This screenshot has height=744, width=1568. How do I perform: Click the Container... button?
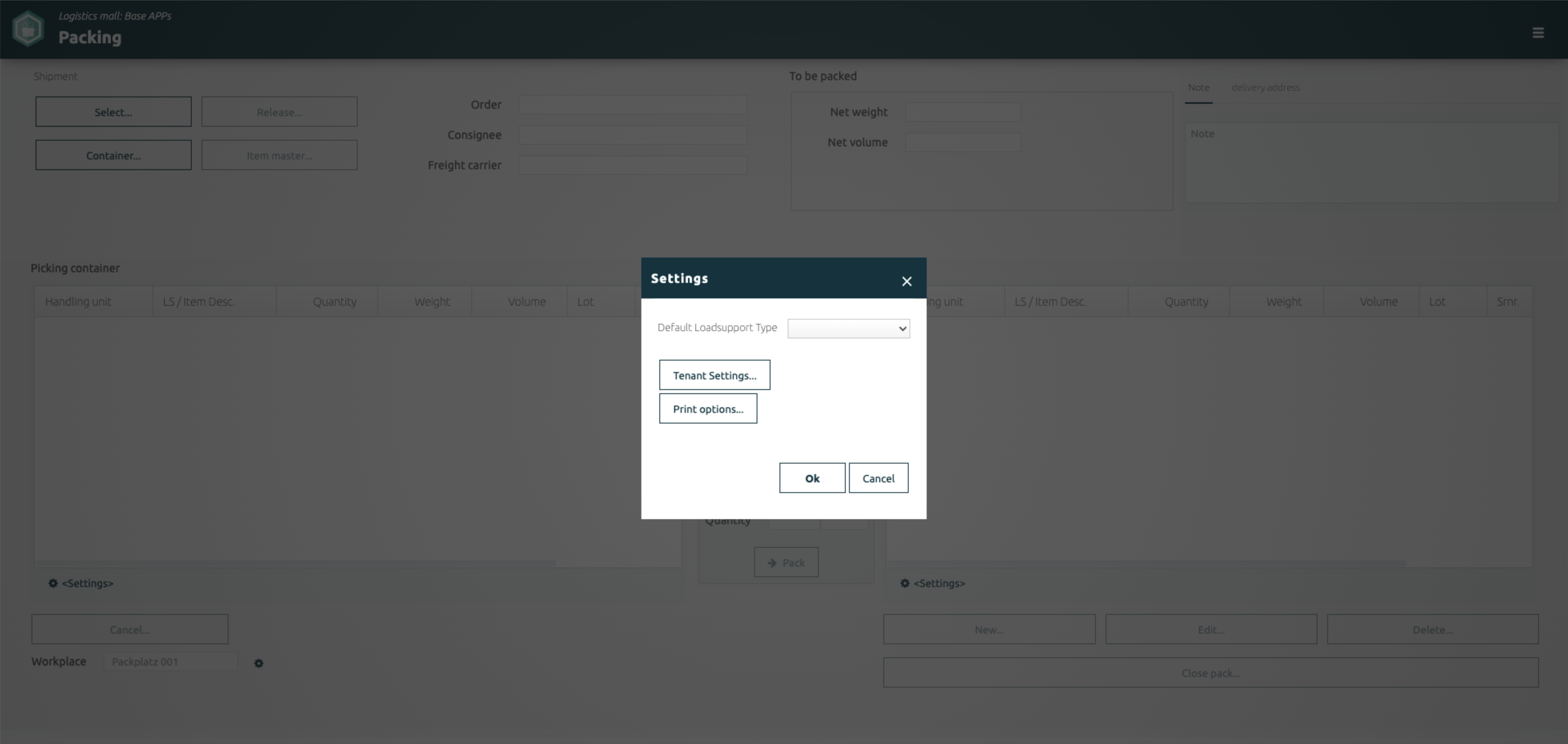coord(113,155)
